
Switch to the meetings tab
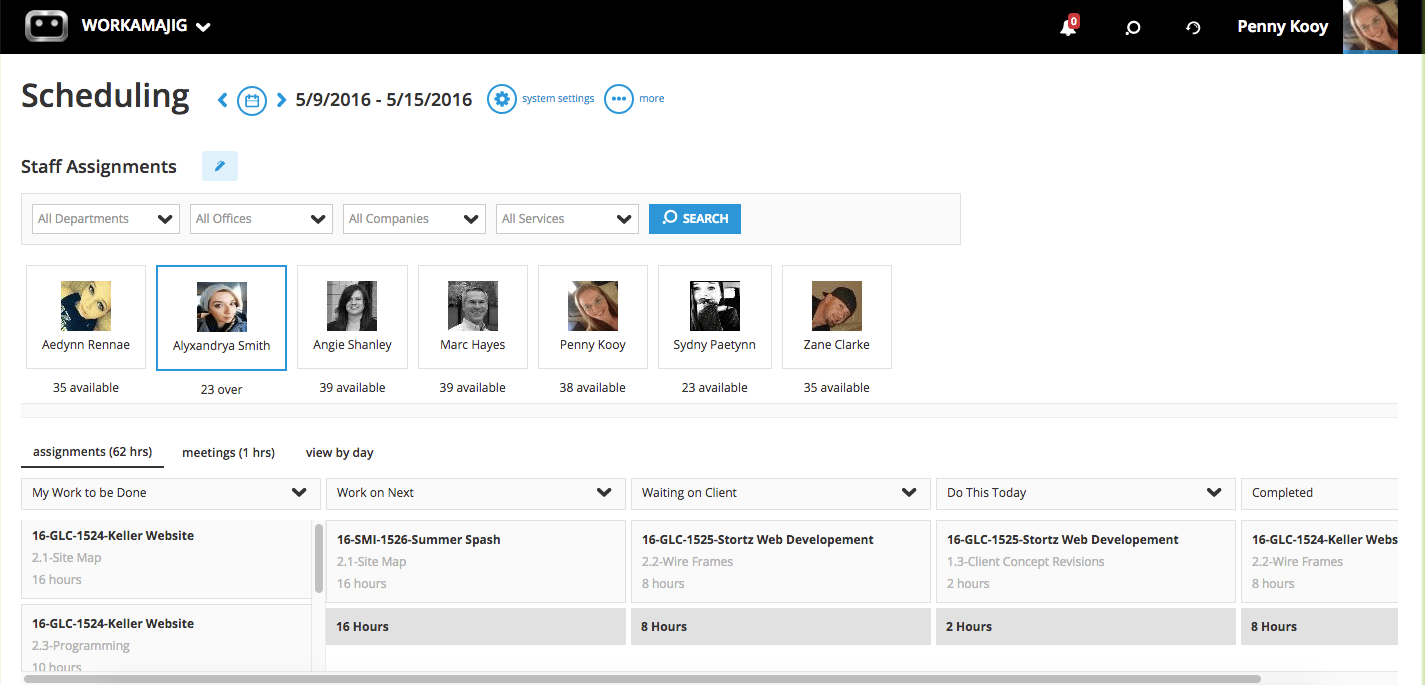point(228,452)
